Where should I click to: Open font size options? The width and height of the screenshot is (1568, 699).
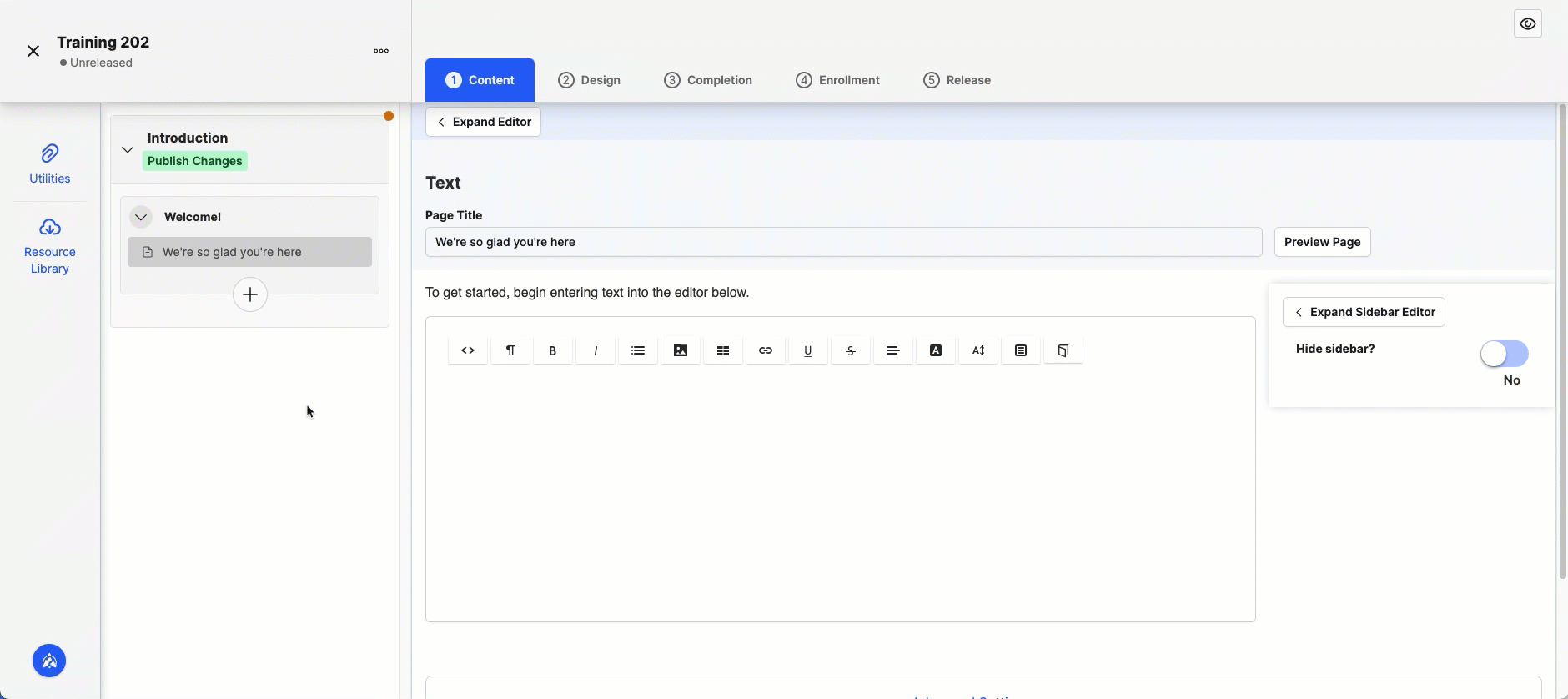(x=978, y=350)
